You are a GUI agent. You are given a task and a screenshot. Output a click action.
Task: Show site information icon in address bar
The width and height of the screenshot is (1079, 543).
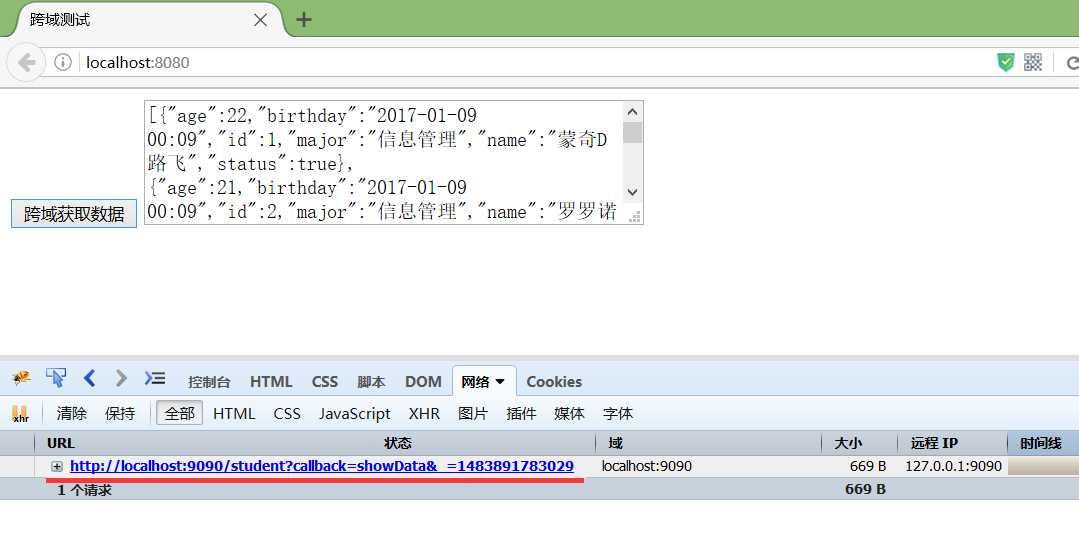63,63
